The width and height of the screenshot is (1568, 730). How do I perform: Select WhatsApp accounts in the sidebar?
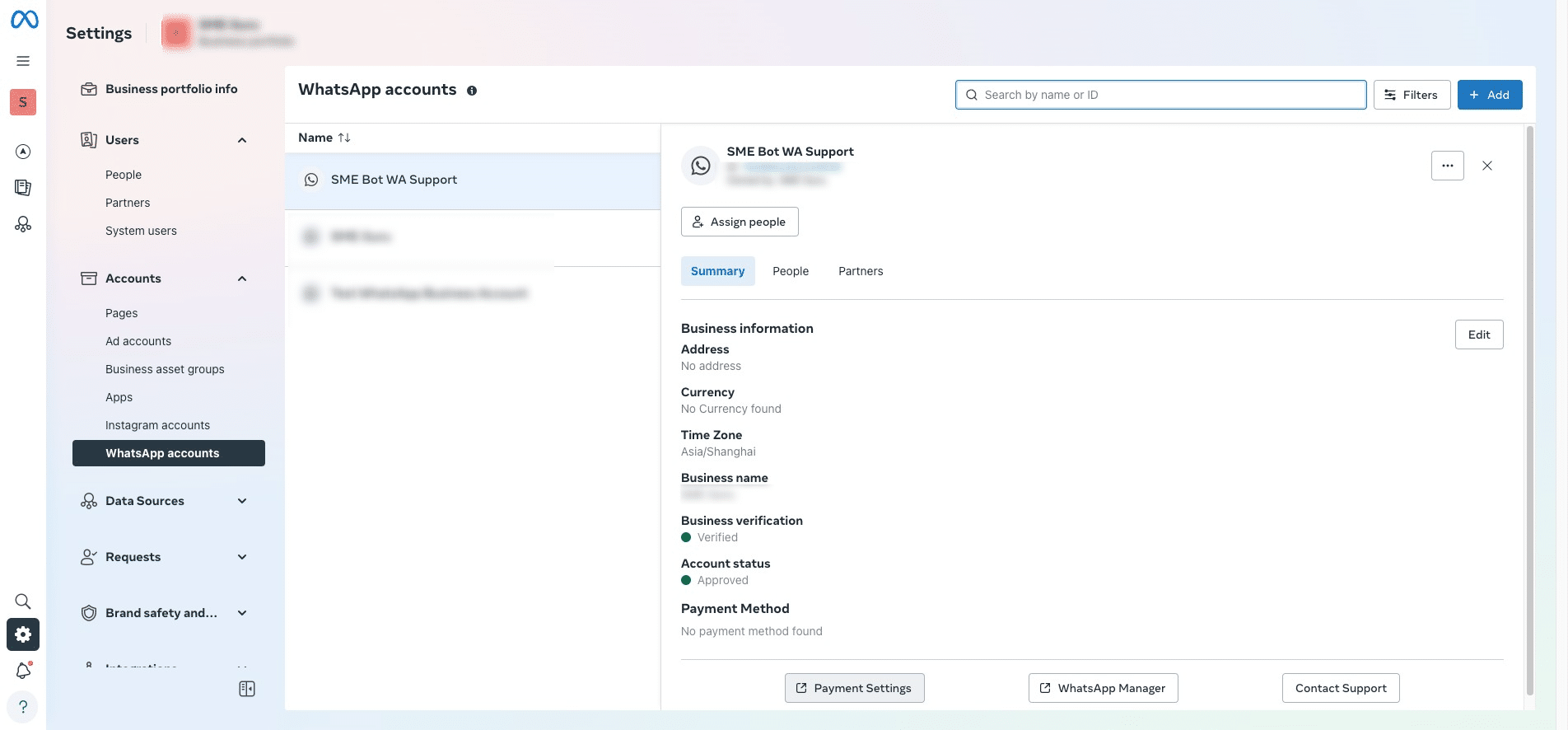point(169,453)
